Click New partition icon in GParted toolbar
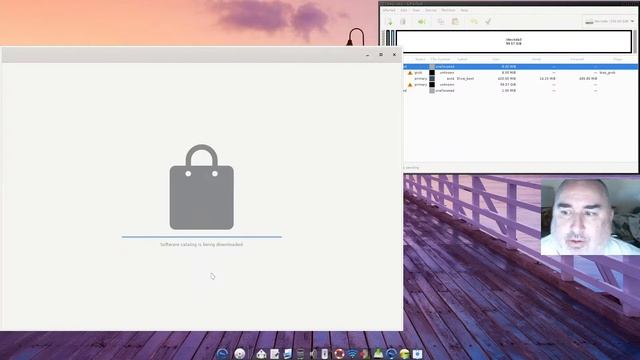Viewport: 640px width, 360px height. (390, 22)
